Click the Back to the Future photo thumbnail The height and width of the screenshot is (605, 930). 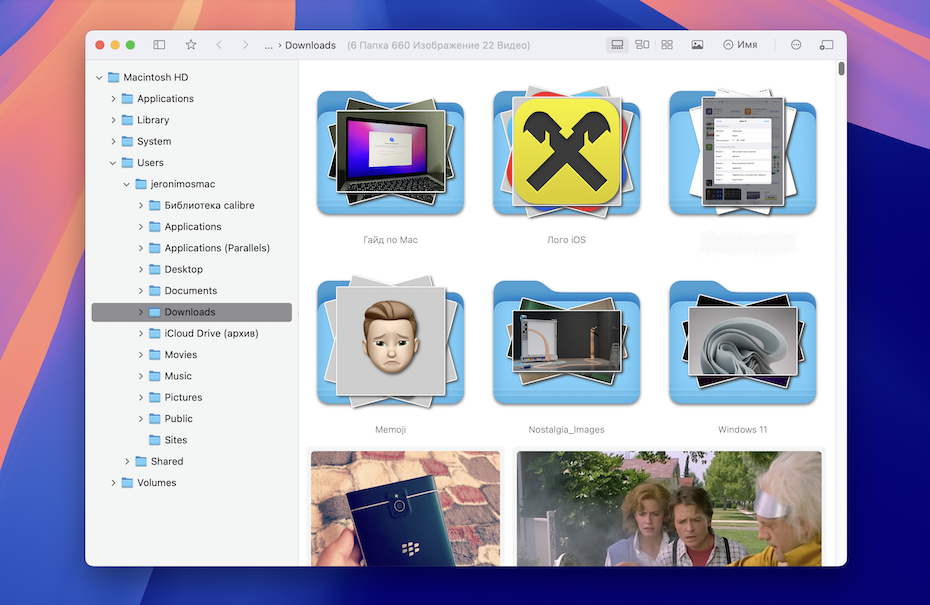668,510
